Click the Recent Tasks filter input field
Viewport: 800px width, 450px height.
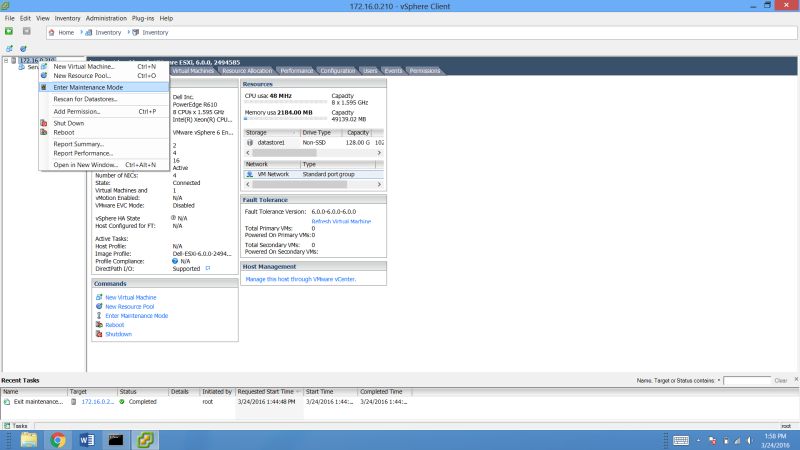(747, 381)
